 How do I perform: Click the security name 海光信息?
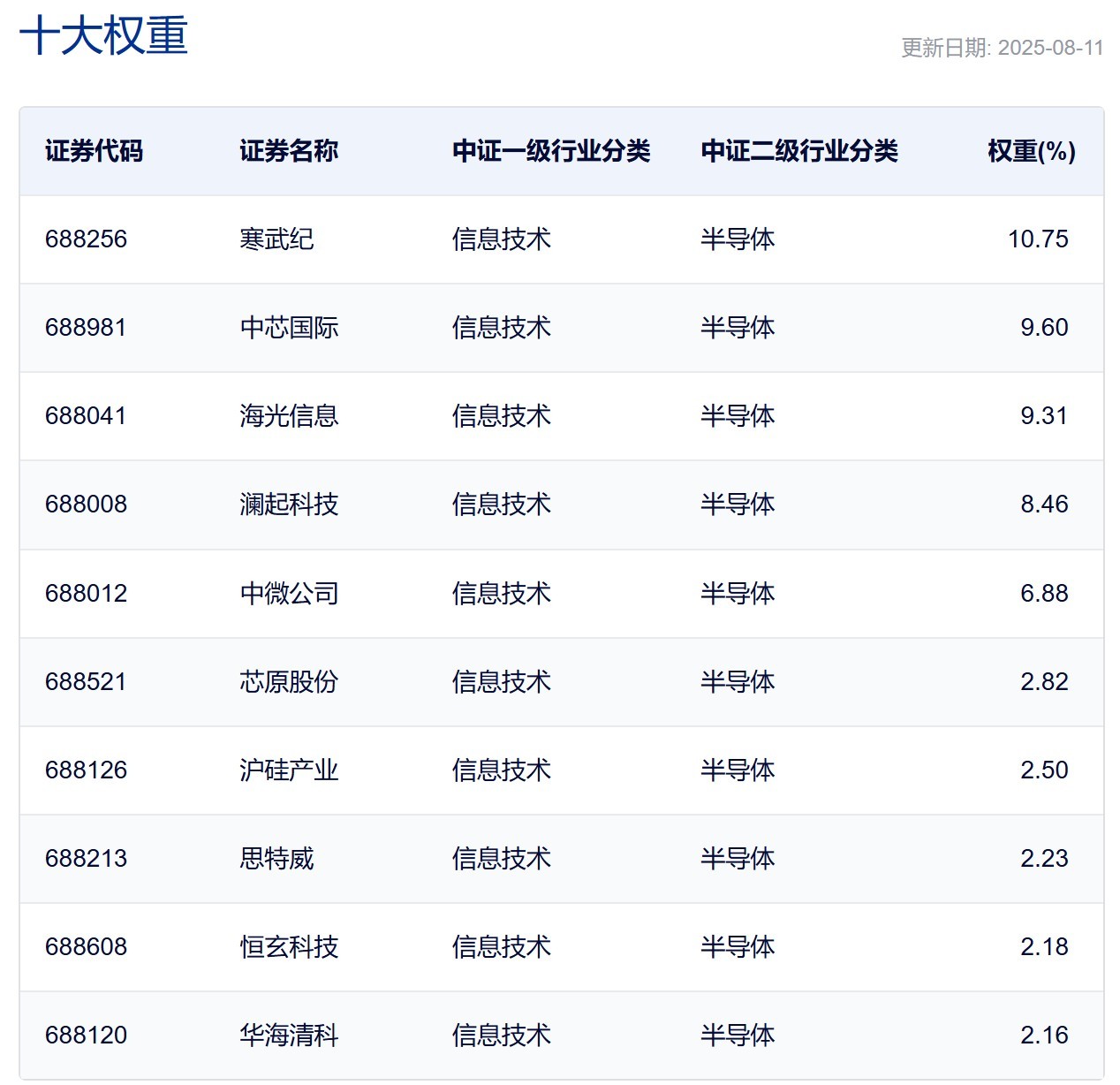point(289,416)
